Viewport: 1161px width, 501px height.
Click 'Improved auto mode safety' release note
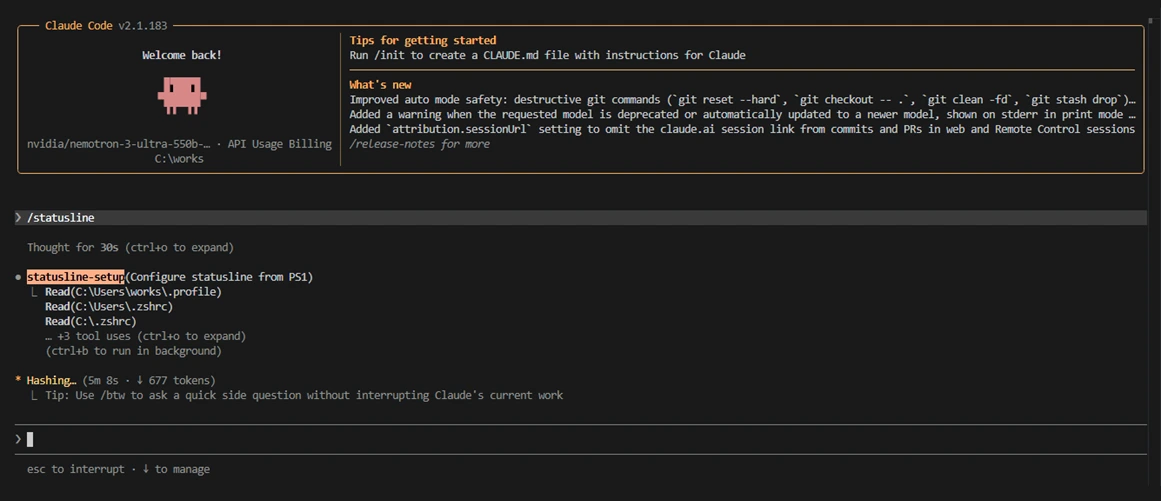[743, 99]
